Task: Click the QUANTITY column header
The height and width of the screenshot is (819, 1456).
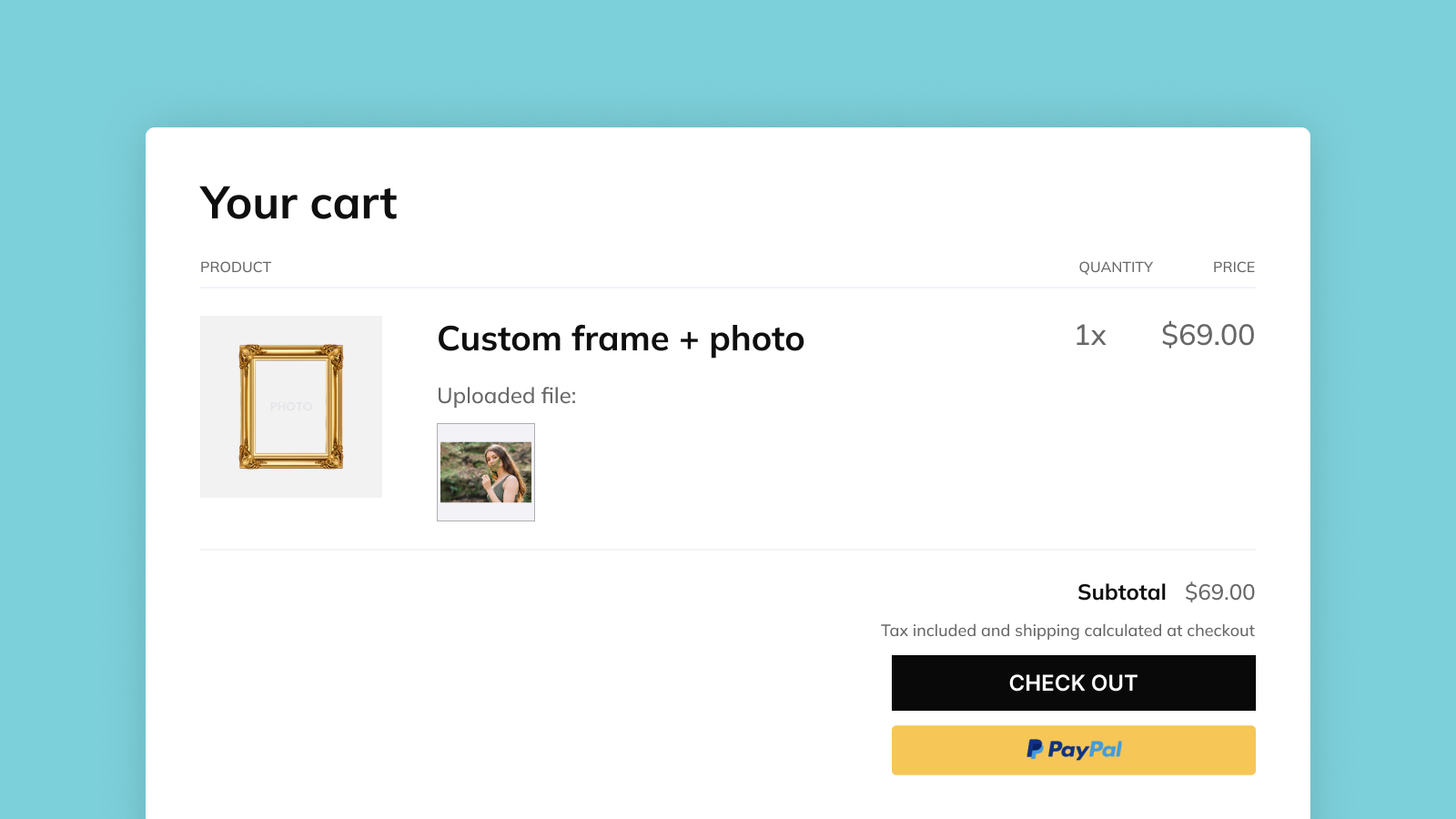Action: click(x=1116, y=267)
